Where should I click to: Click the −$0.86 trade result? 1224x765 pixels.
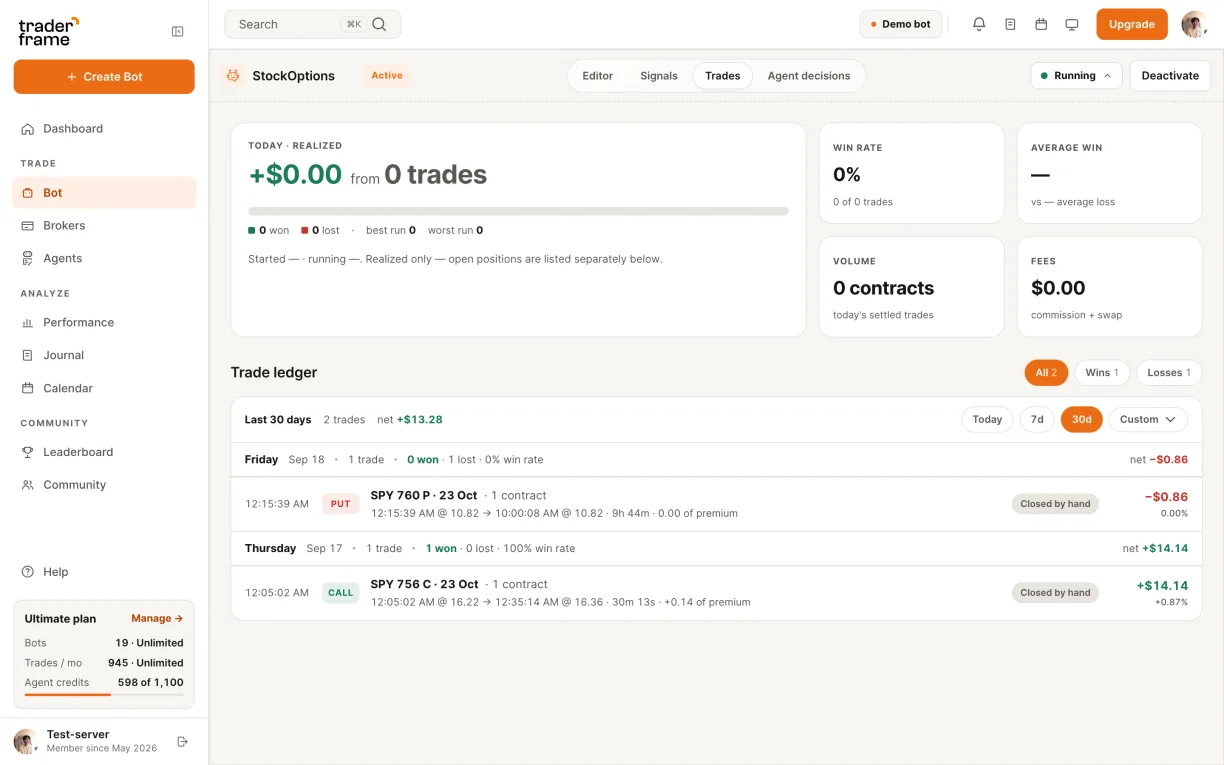[x=1166, y=497]
